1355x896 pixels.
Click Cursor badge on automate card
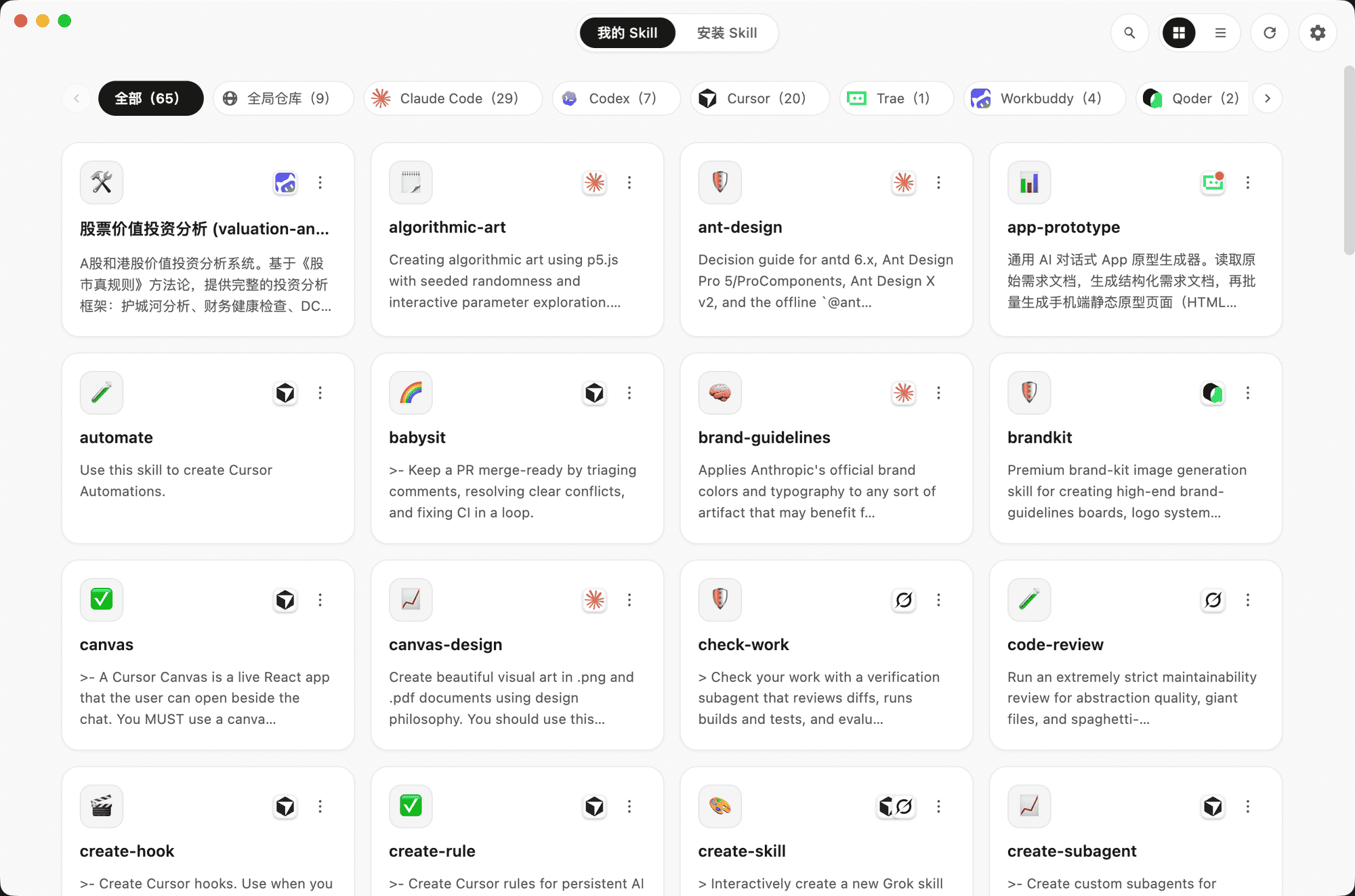(x=285, y=393)
